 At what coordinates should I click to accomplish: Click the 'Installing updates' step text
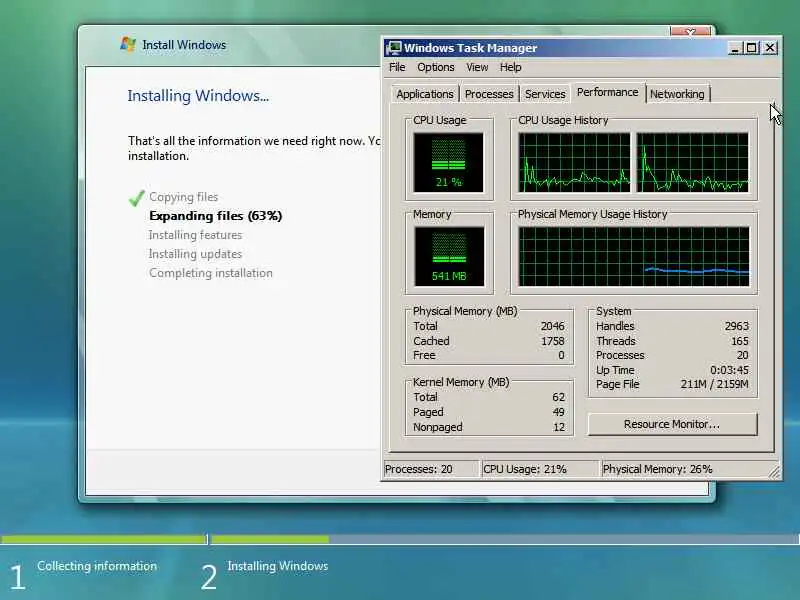(x=195, y=254)
